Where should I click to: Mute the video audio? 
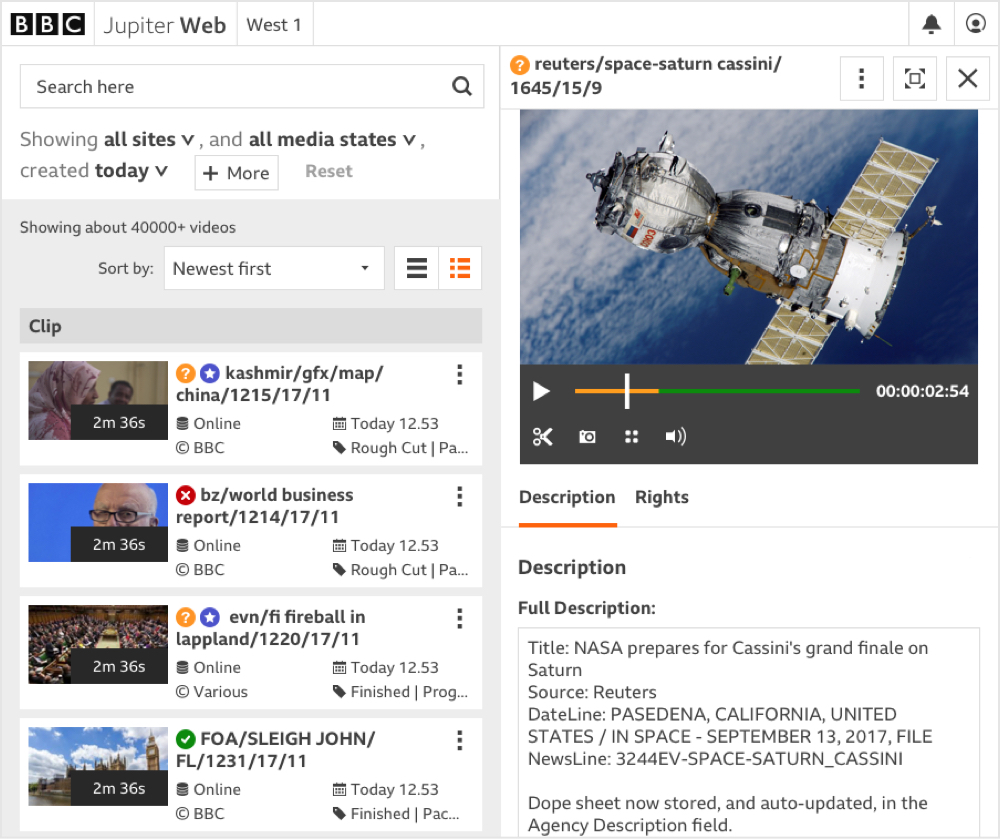(x=676, y=436)
